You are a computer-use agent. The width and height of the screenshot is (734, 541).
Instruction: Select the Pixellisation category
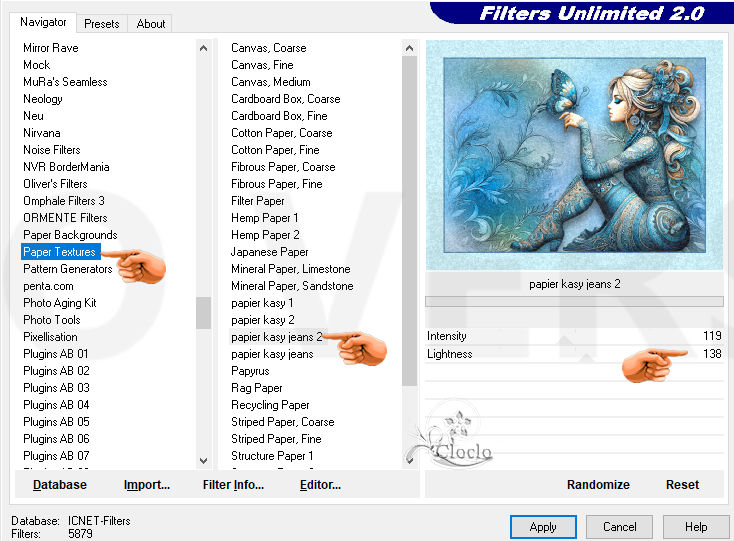click(50, 337)
